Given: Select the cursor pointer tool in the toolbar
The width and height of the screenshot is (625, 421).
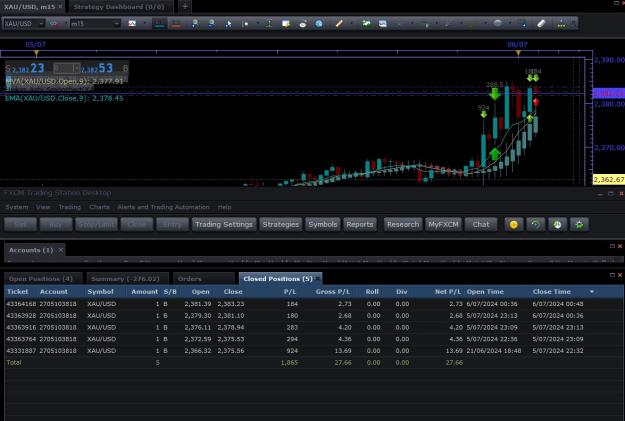Looking at the screenshot, I should [x=228, y=24].
